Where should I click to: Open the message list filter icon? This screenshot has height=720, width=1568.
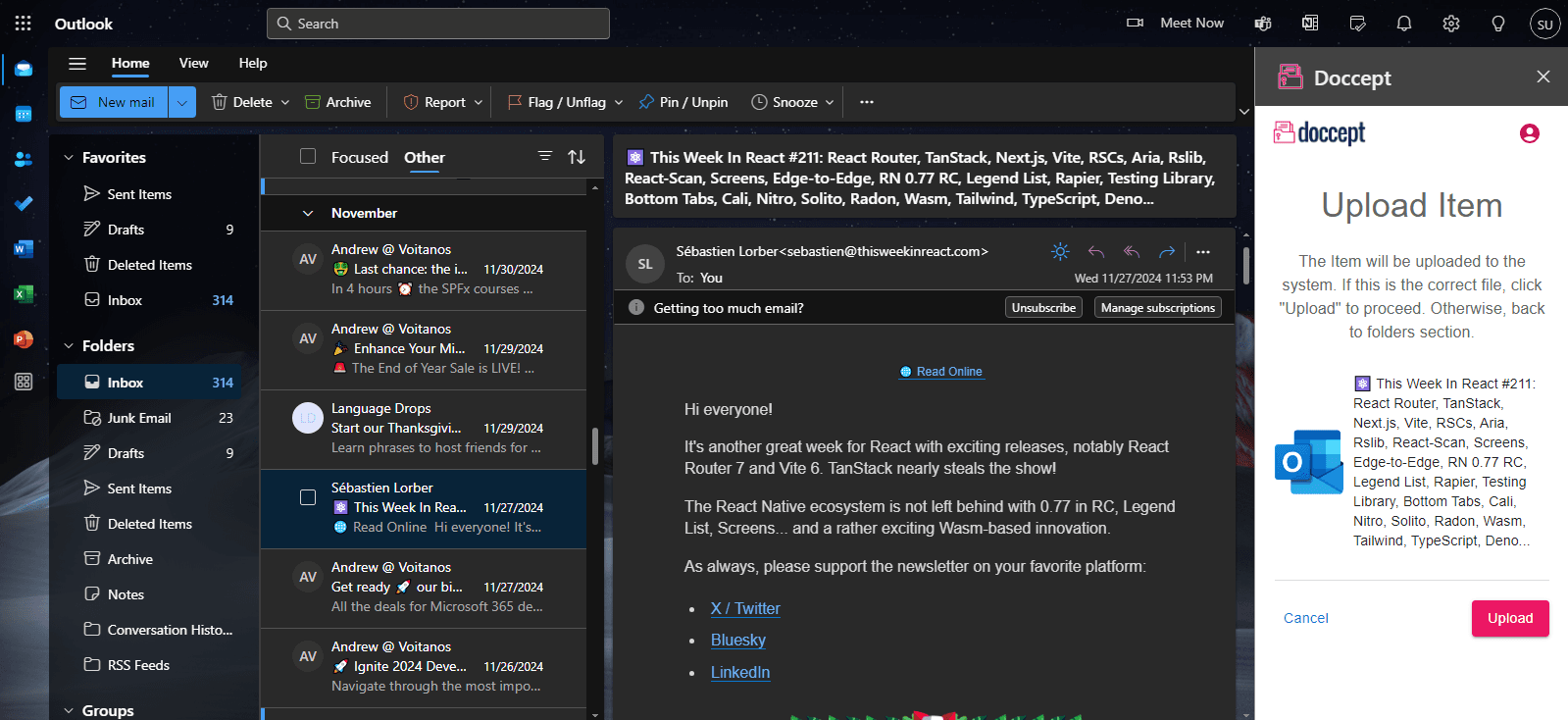pyautogui.click(x=545, y=156)
